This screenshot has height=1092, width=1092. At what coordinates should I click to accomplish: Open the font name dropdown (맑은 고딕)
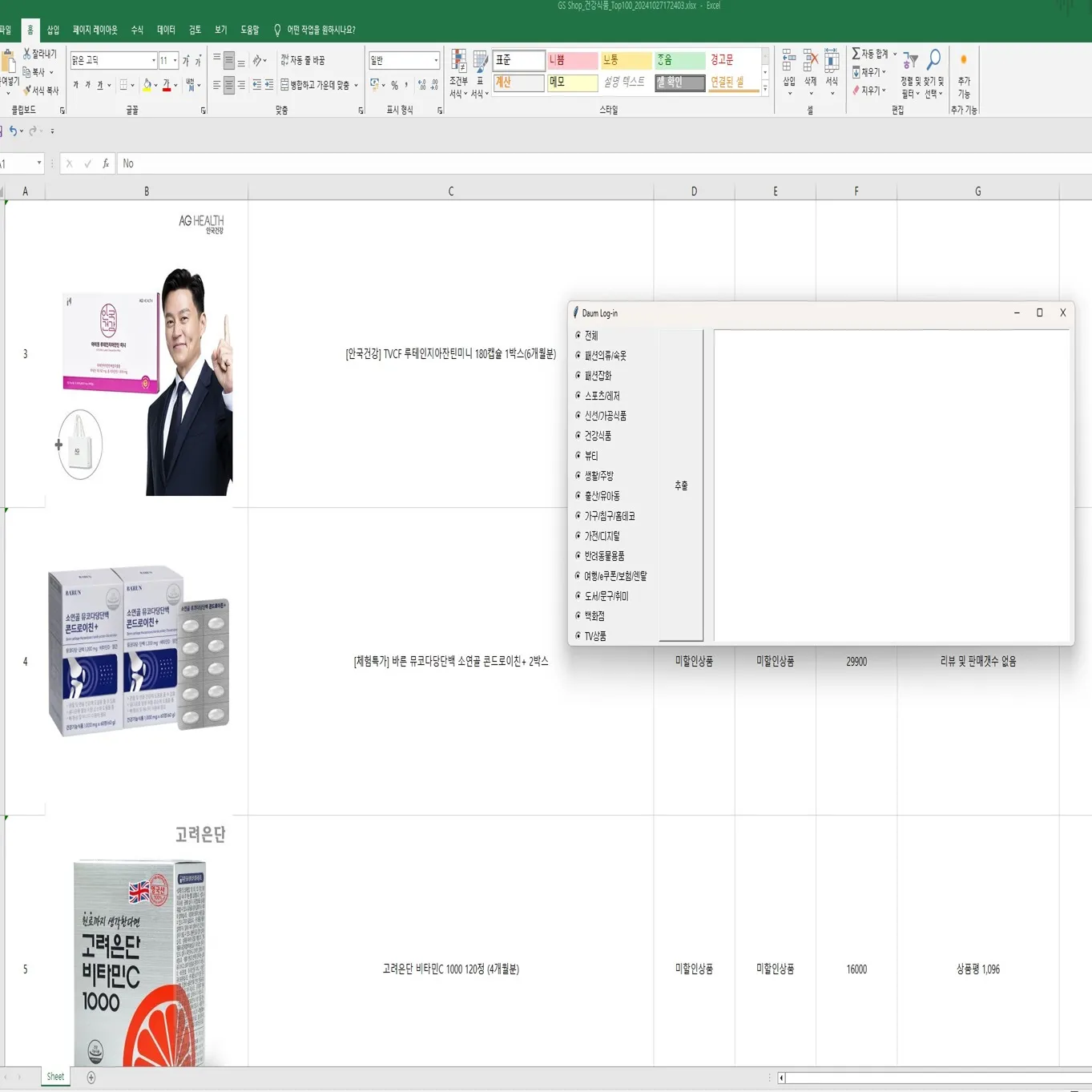click(153, 61)
